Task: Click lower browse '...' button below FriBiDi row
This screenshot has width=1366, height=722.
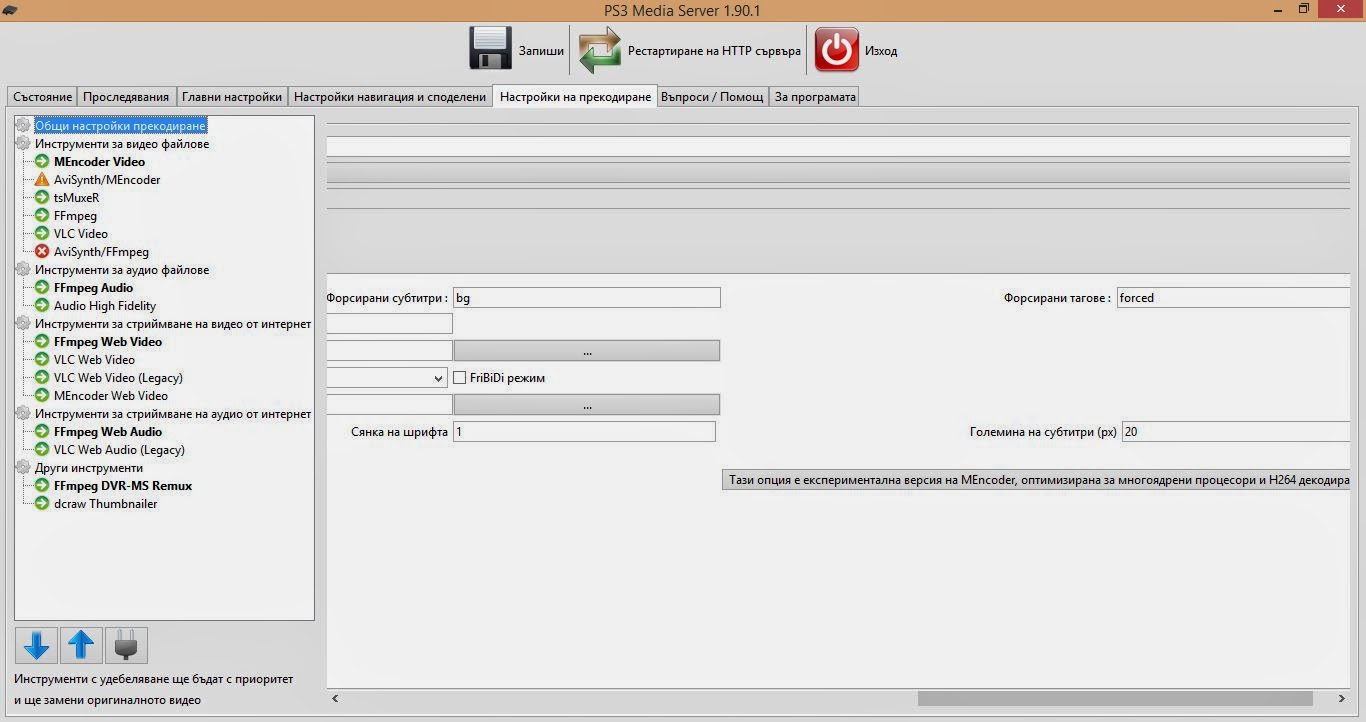Action: click(x=587, y=405)
